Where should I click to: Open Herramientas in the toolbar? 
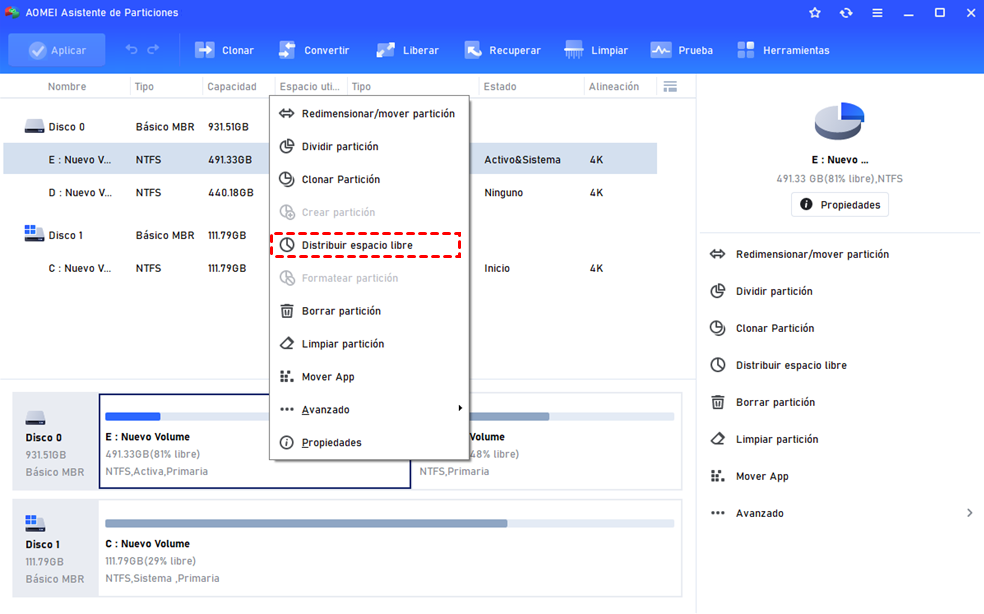(746, 50)
